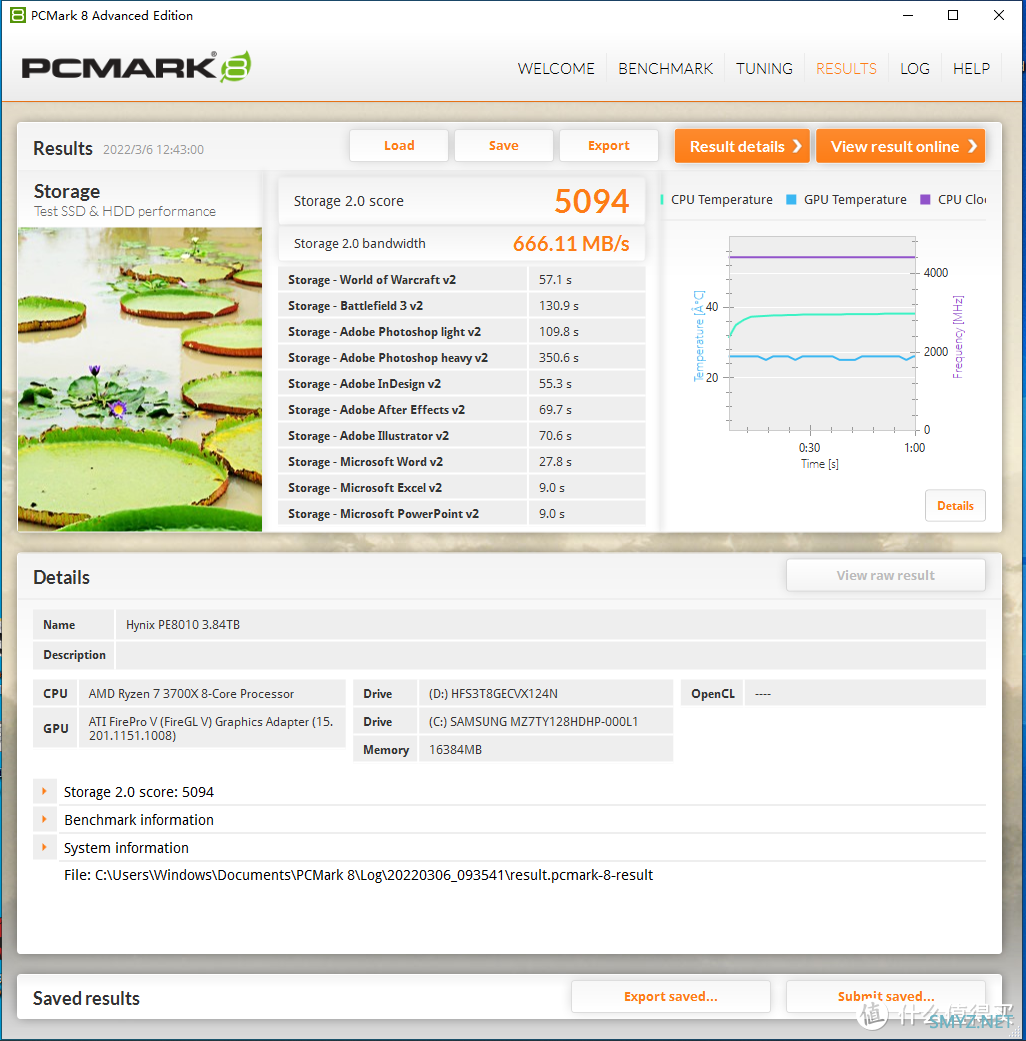Expand the Benchmark information section
This screenshot has width=1026, height=1041.
44,819
